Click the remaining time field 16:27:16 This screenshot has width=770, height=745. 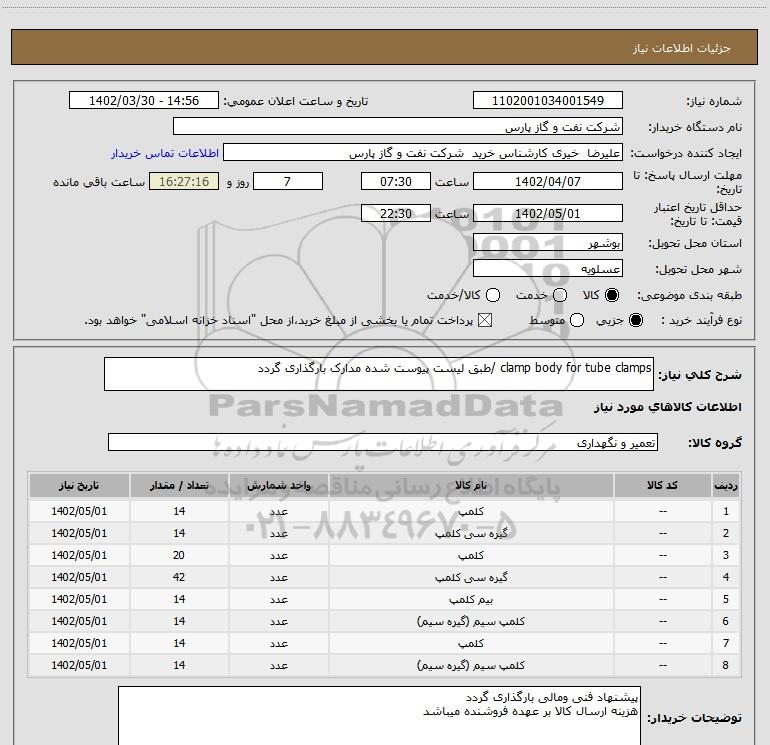point(184,182)
